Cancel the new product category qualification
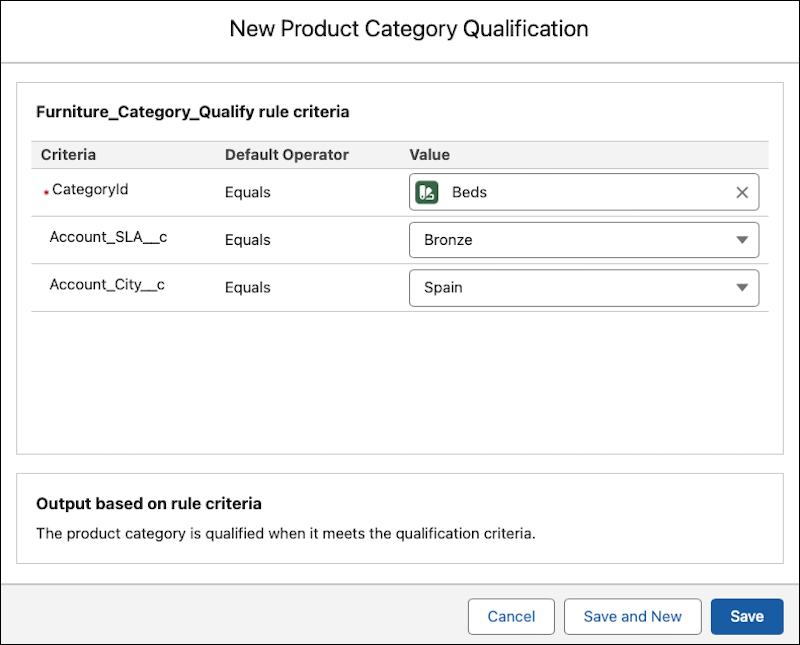800x645 pixels. pyautogui.click(x=511, y=616)
